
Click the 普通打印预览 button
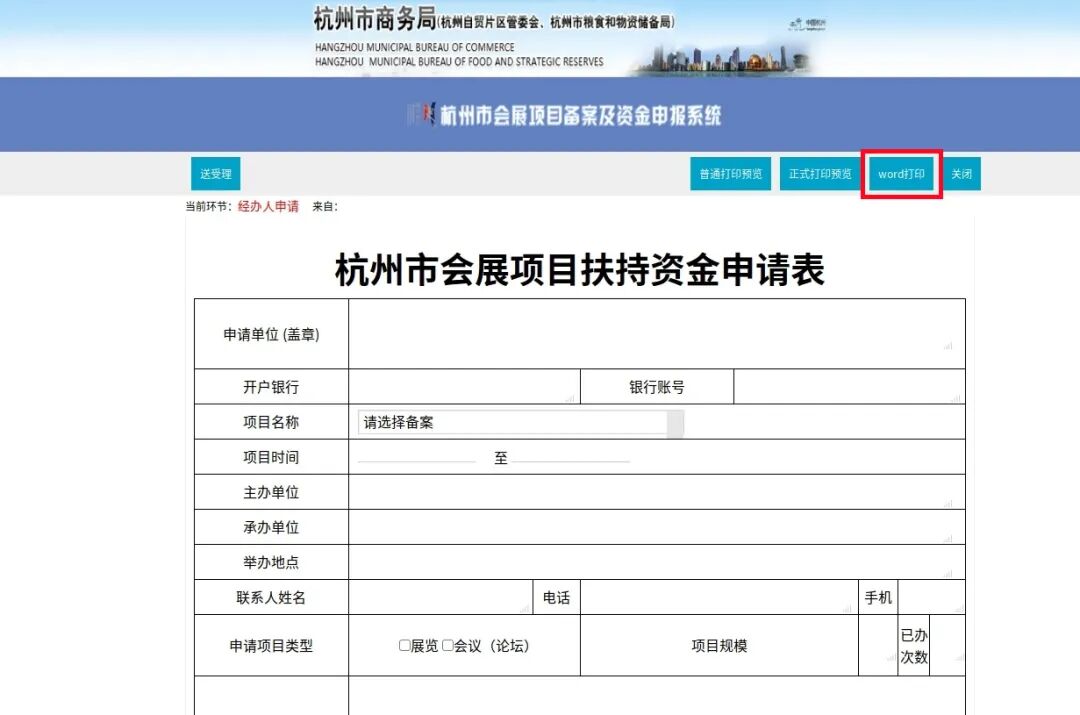731,173
